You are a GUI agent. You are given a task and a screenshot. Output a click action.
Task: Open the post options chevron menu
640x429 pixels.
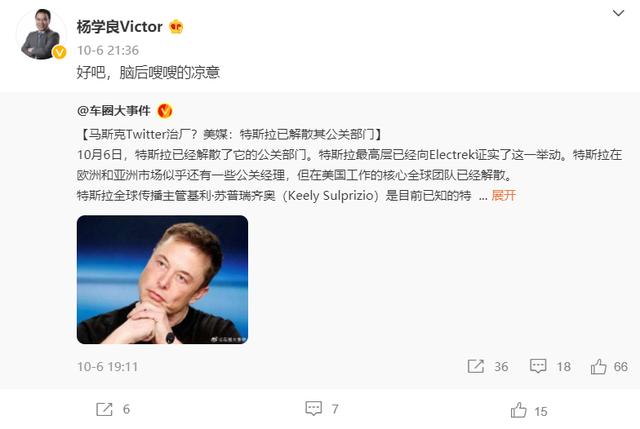(618, 13)
